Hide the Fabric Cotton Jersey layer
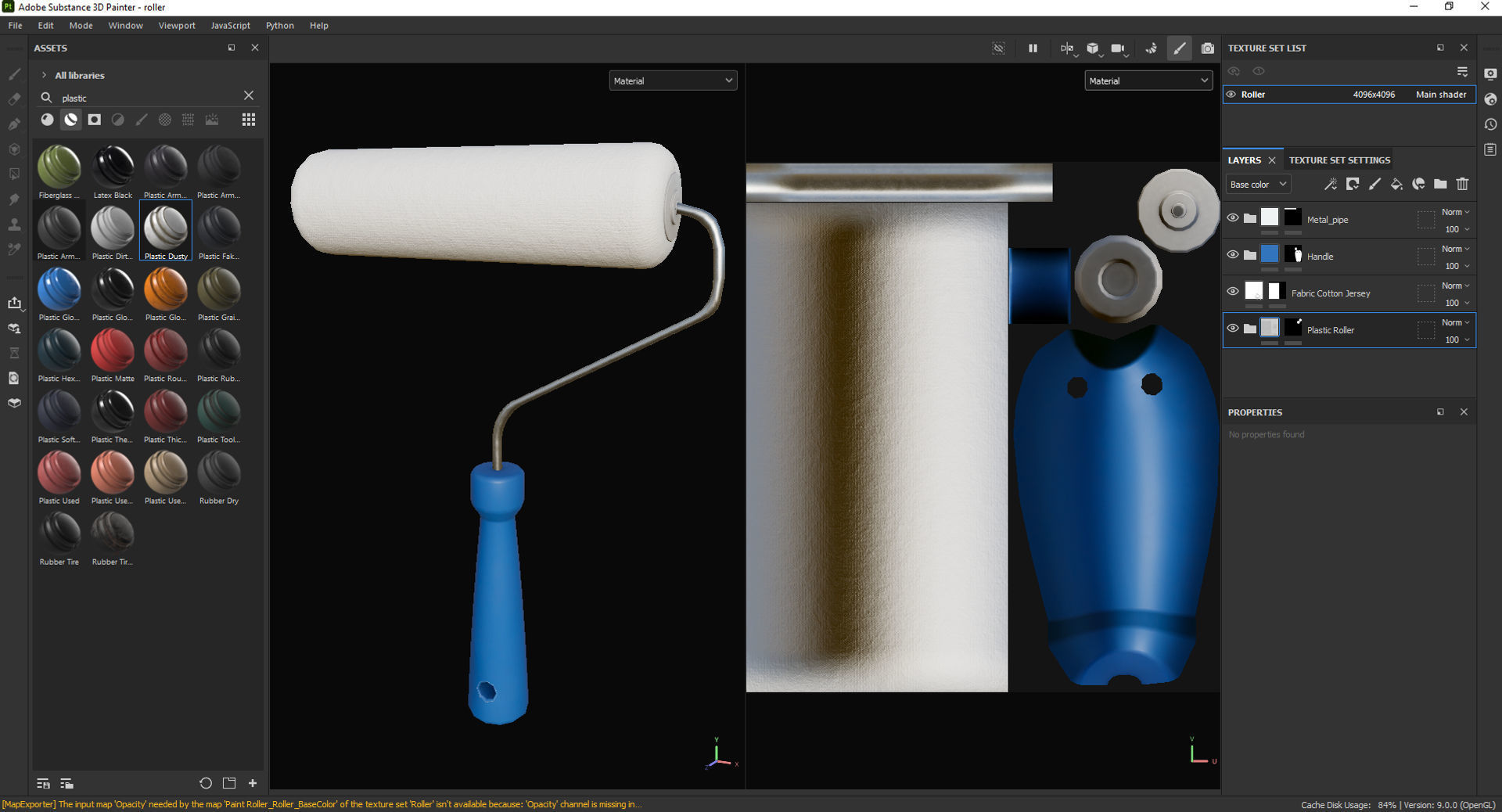 coord(1233,291)
